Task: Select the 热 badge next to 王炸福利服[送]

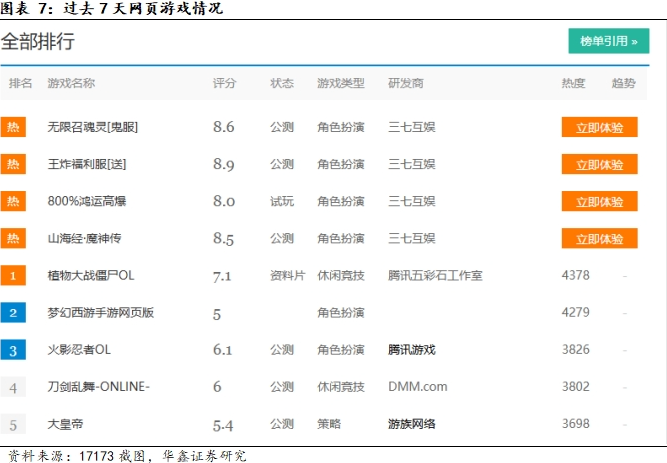Action: click(x=13, y=165)
